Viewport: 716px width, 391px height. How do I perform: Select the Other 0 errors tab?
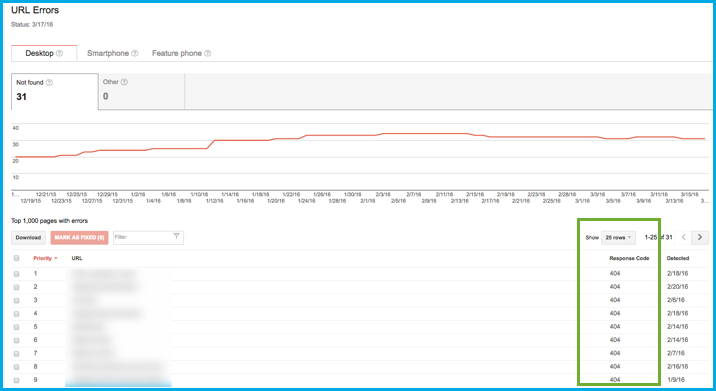[x=142, y=91]
